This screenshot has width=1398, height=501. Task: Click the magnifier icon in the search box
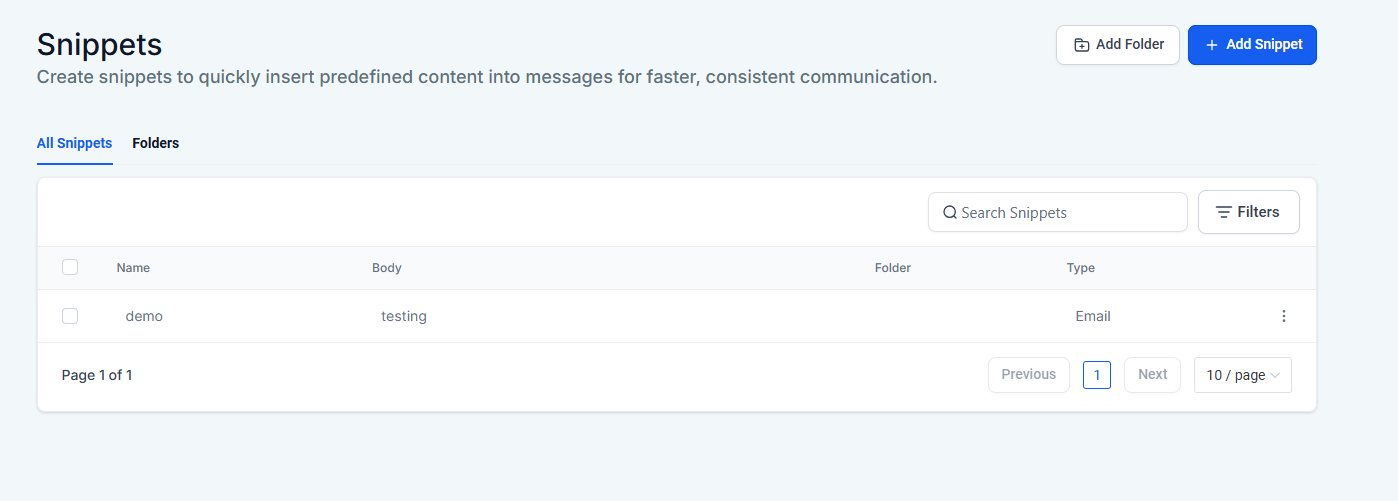pos(950,213)
